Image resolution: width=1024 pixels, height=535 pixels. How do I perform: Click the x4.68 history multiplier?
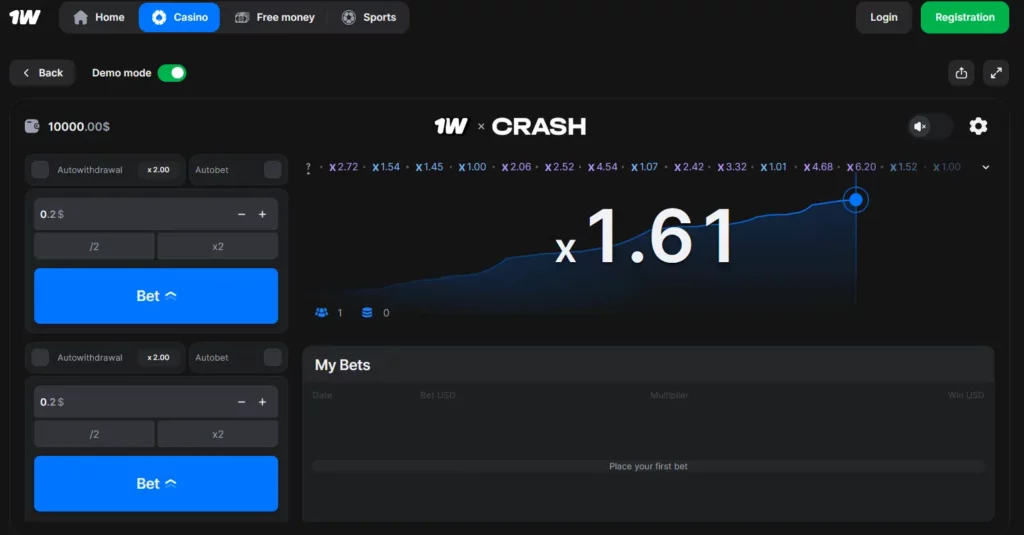point(818,167)
